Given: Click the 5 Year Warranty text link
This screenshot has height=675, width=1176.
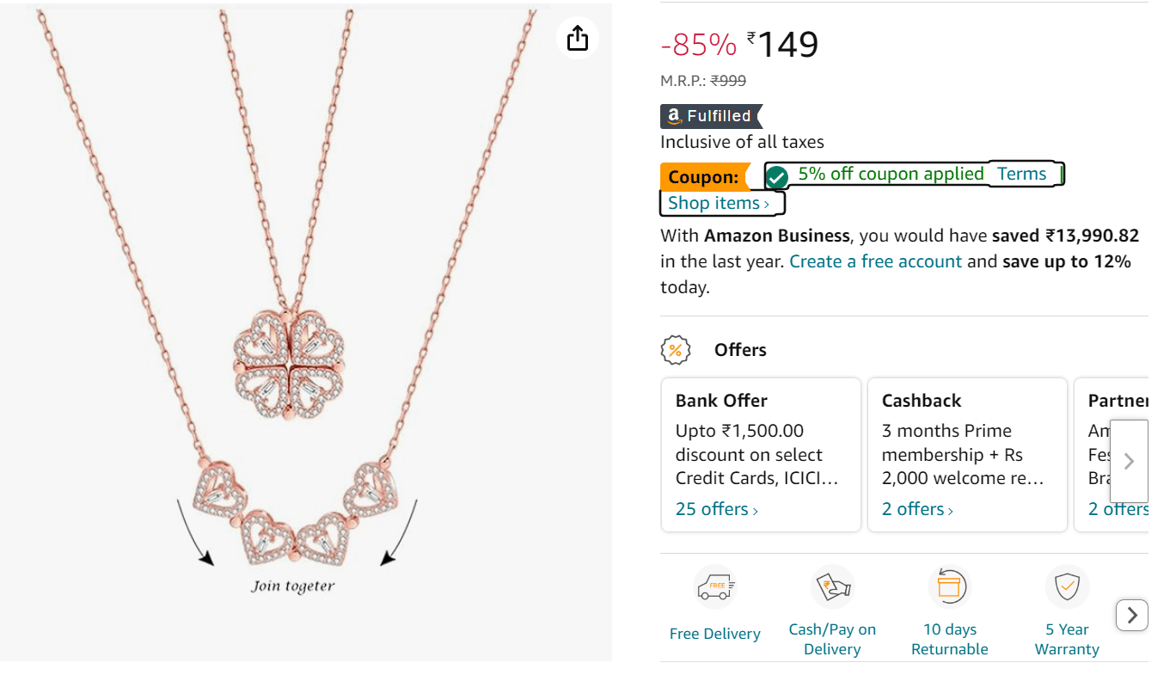Looking at the screenshot, I should [1067, 639].
